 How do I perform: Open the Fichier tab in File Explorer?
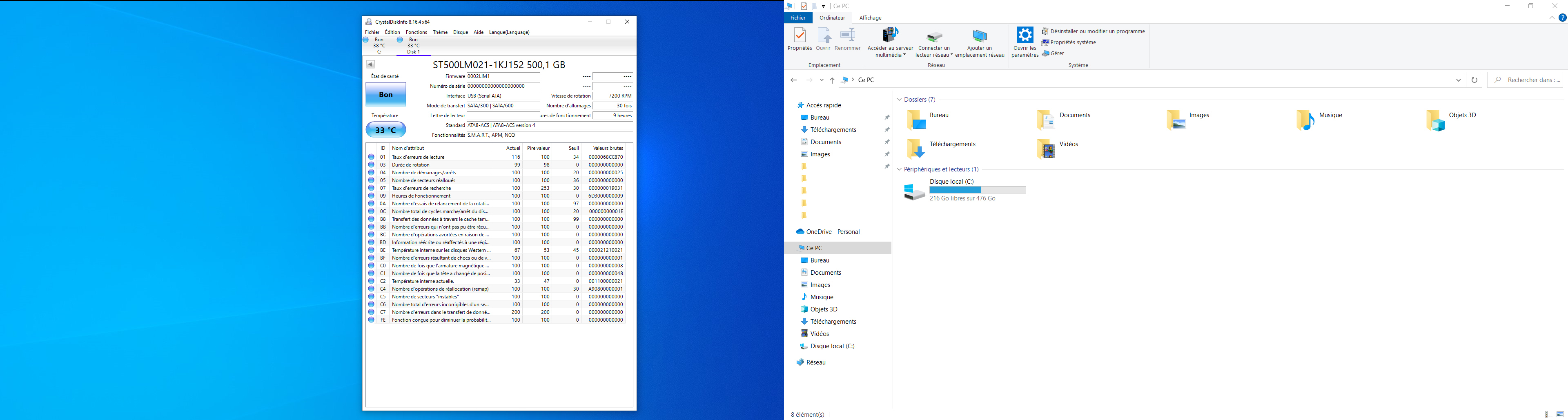click(798, 18)
